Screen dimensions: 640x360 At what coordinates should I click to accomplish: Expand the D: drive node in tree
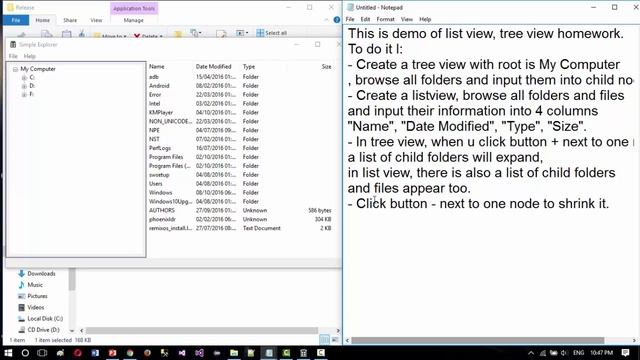(x=24, y=86)
